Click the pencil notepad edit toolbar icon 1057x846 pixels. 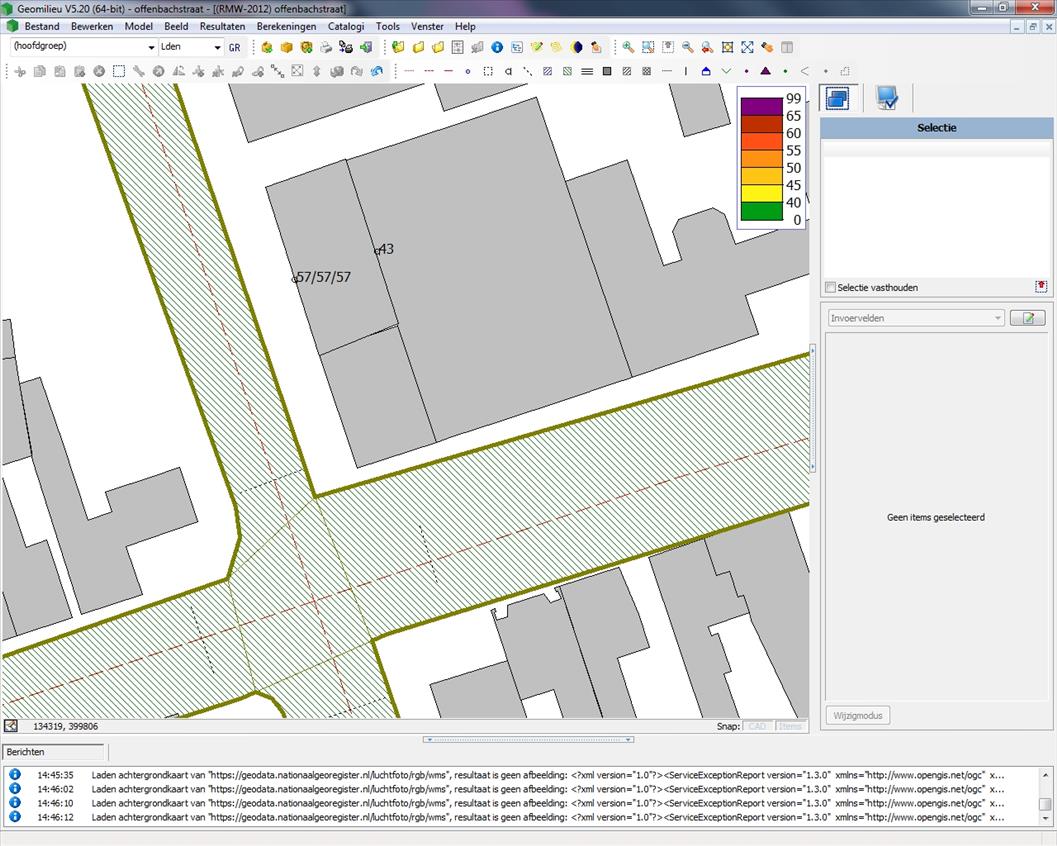[x=537, y=47]
